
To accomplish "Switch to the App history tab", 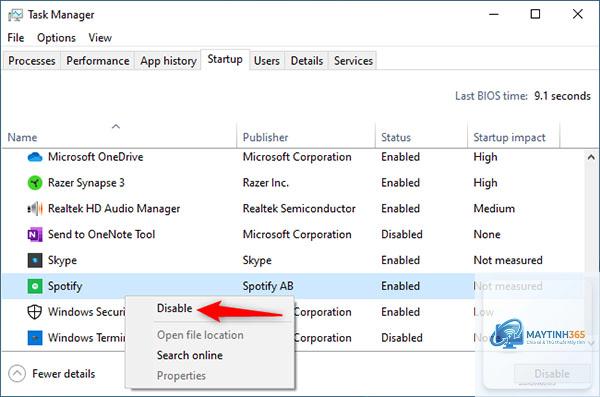I will coord(168,61).
